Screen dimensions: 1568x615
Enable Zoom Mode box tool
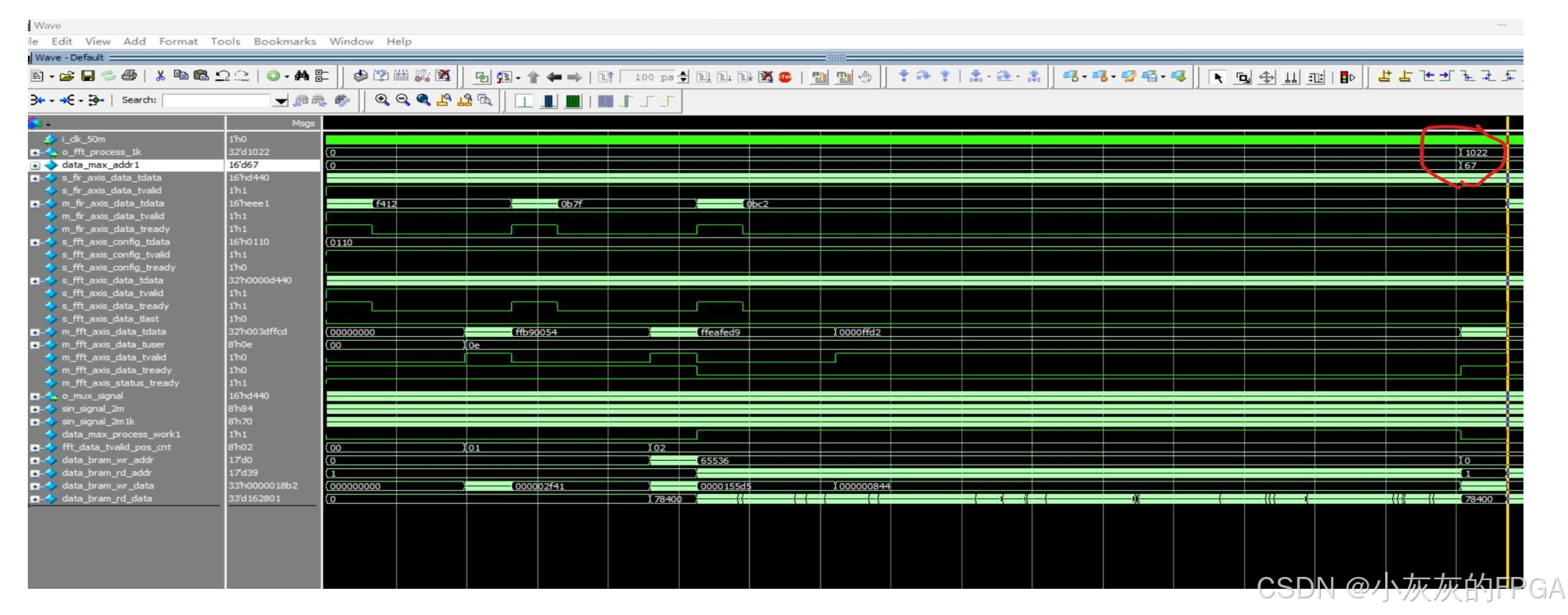click(1243, 77)
